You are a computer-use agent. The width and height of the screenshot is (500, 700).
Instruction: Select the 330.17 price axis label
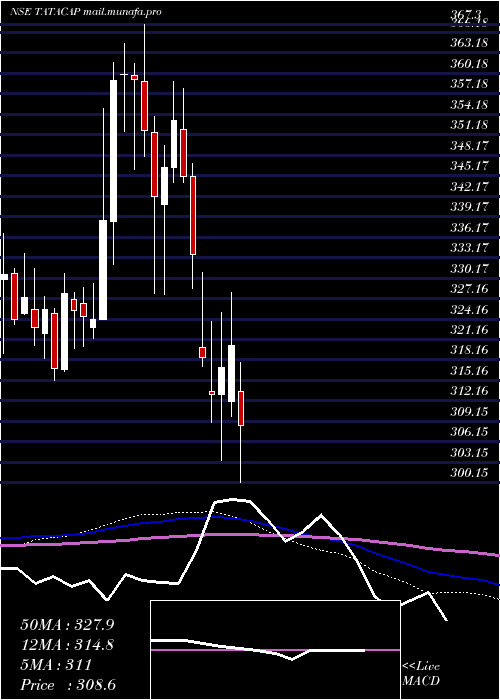[x=469, y=268]
